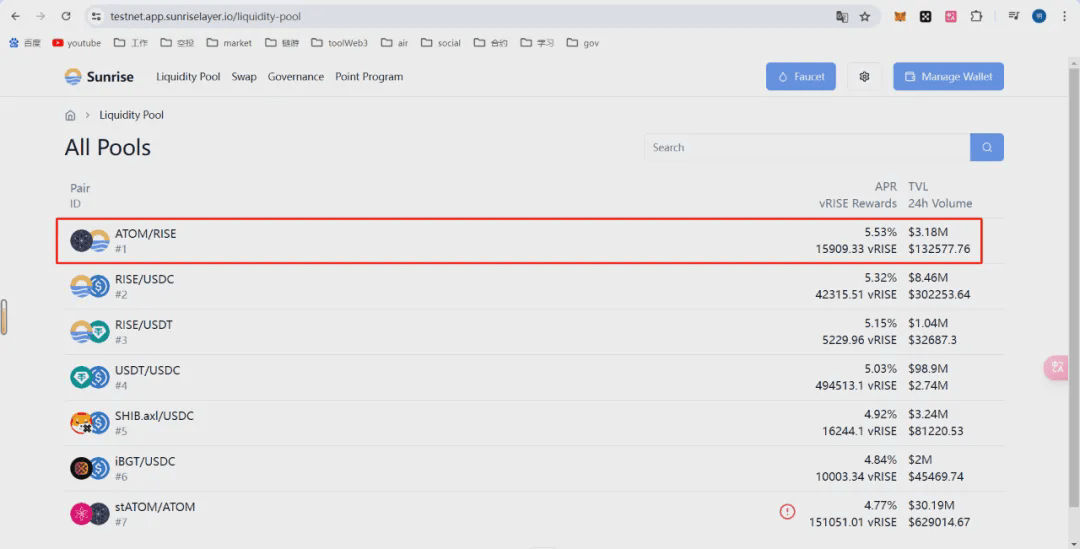Click the RISE/USDT pair token icons
Image resolution: width=1080 pixels, height=549 pixels.
point(90,331)
